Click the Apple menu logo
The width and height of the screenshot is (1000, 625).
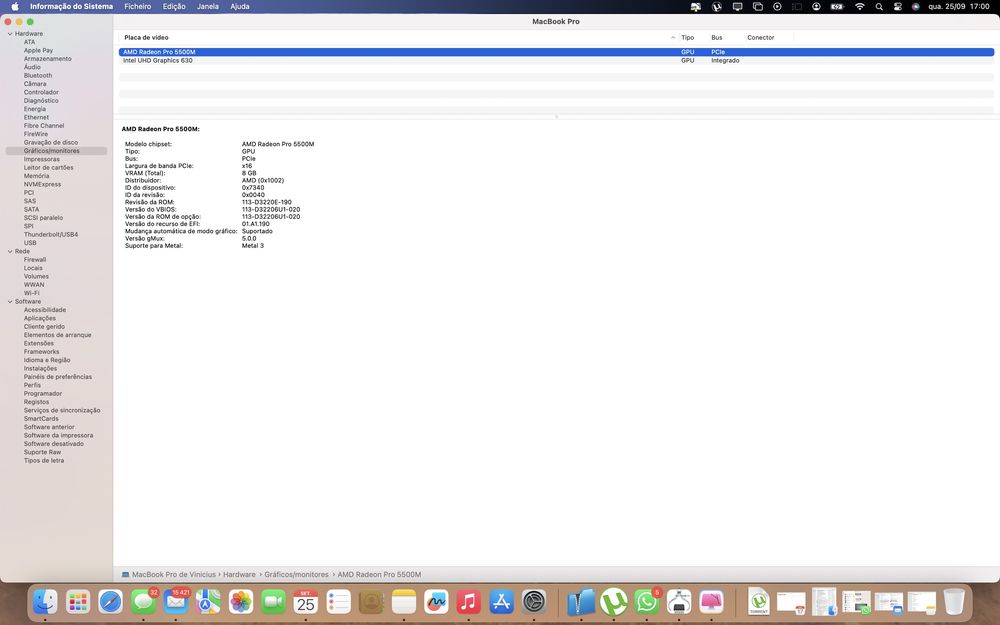[x=15, y=6]
